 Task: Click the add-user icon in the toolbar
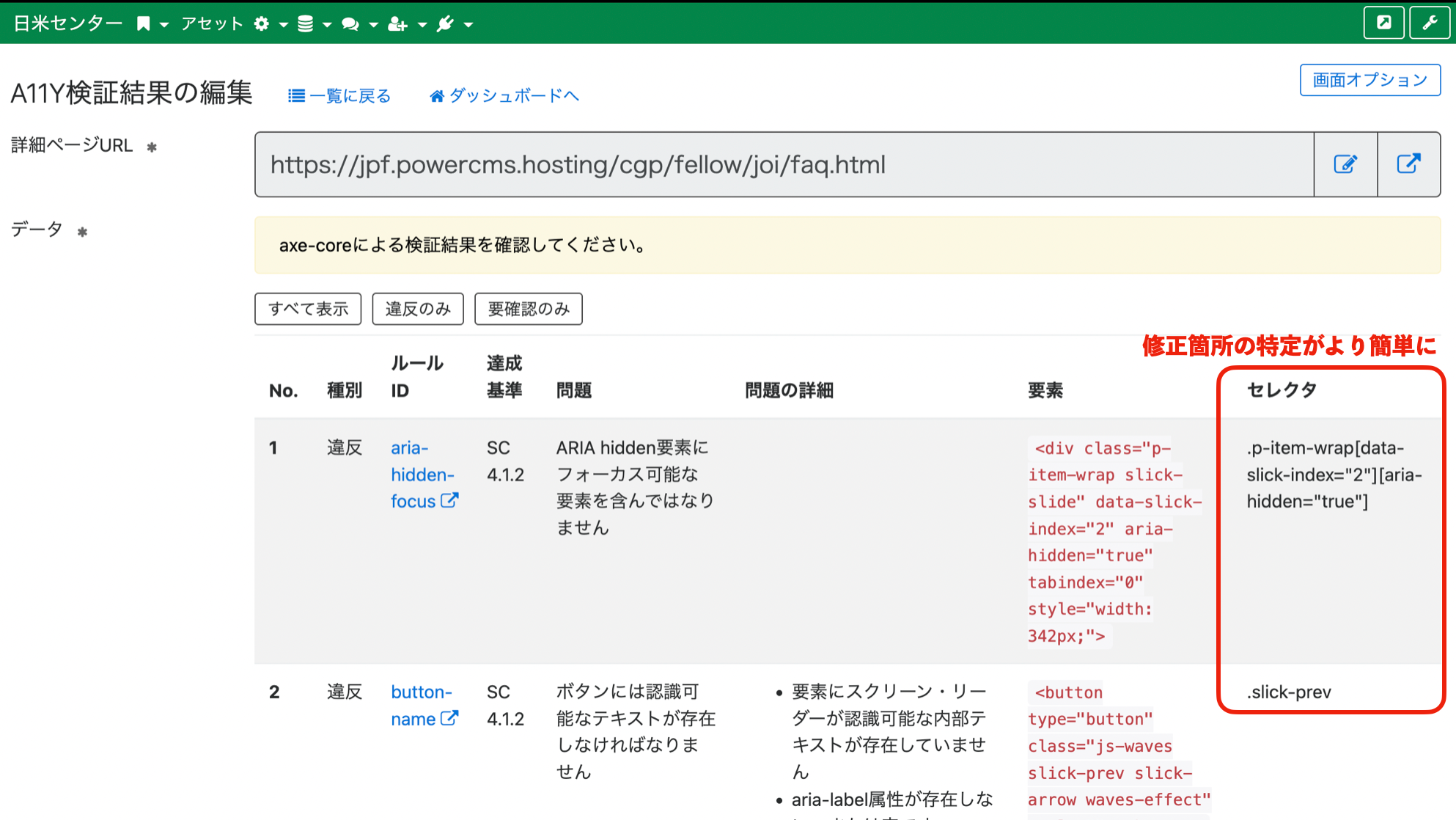397,23
